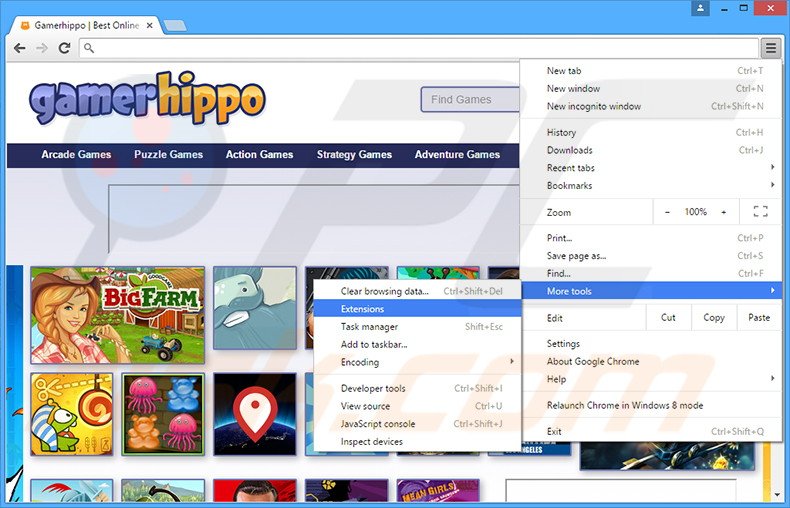Select Inspect devices menu entry
The image size is (790, 508).
coord(417,441)
